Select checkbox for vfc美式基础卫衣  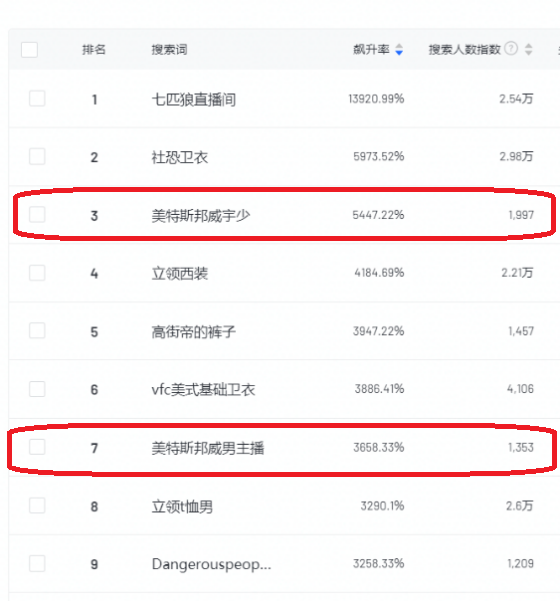(x=37, y=389)
